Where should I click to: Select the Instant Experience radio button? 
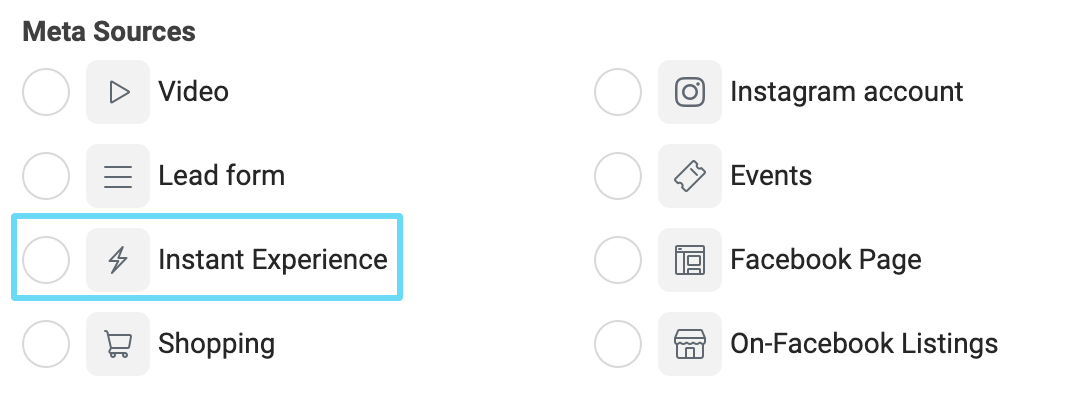(x=46, y=260)
